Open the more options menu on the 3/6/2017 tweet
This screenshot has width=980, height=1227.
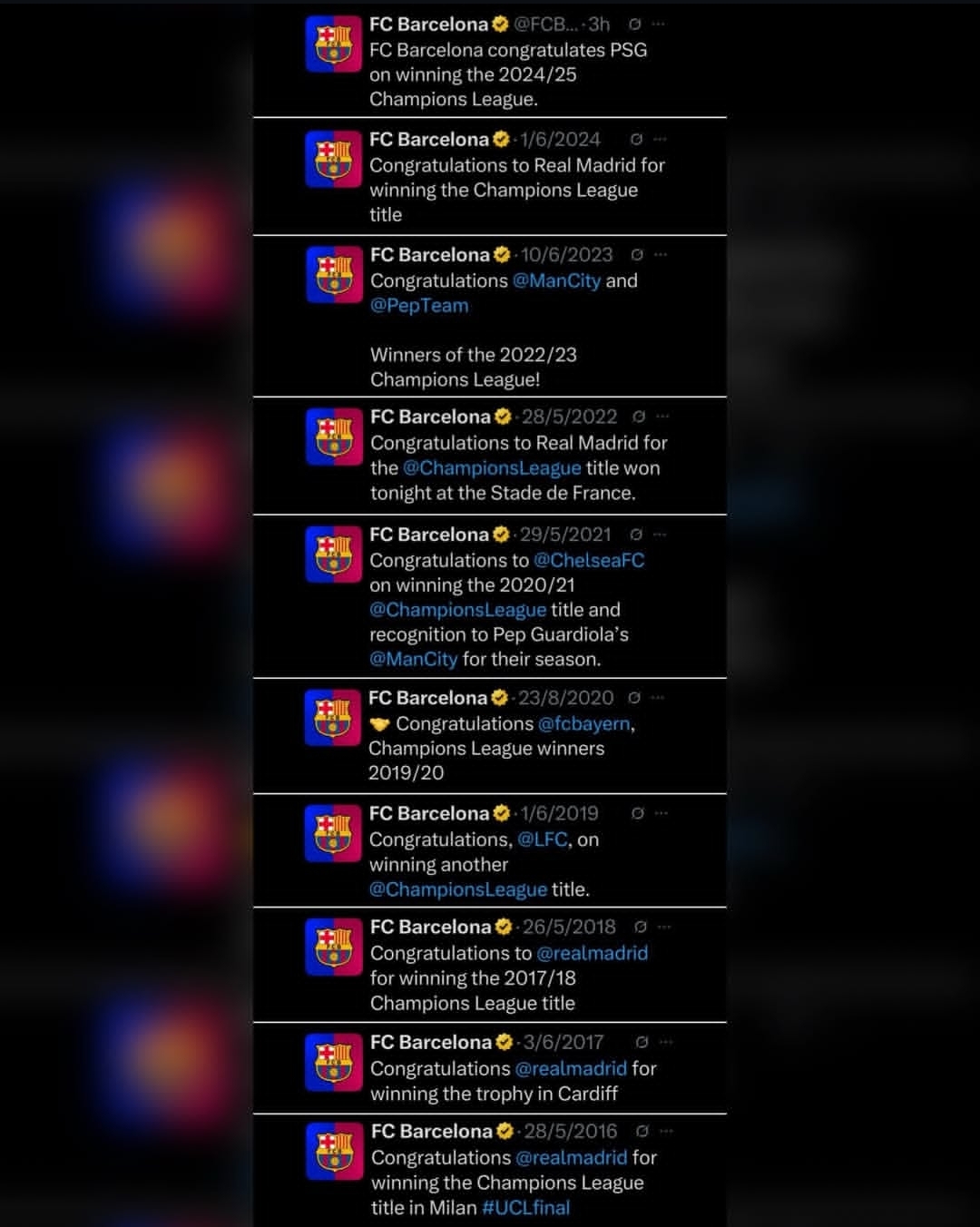[666, 1042]
